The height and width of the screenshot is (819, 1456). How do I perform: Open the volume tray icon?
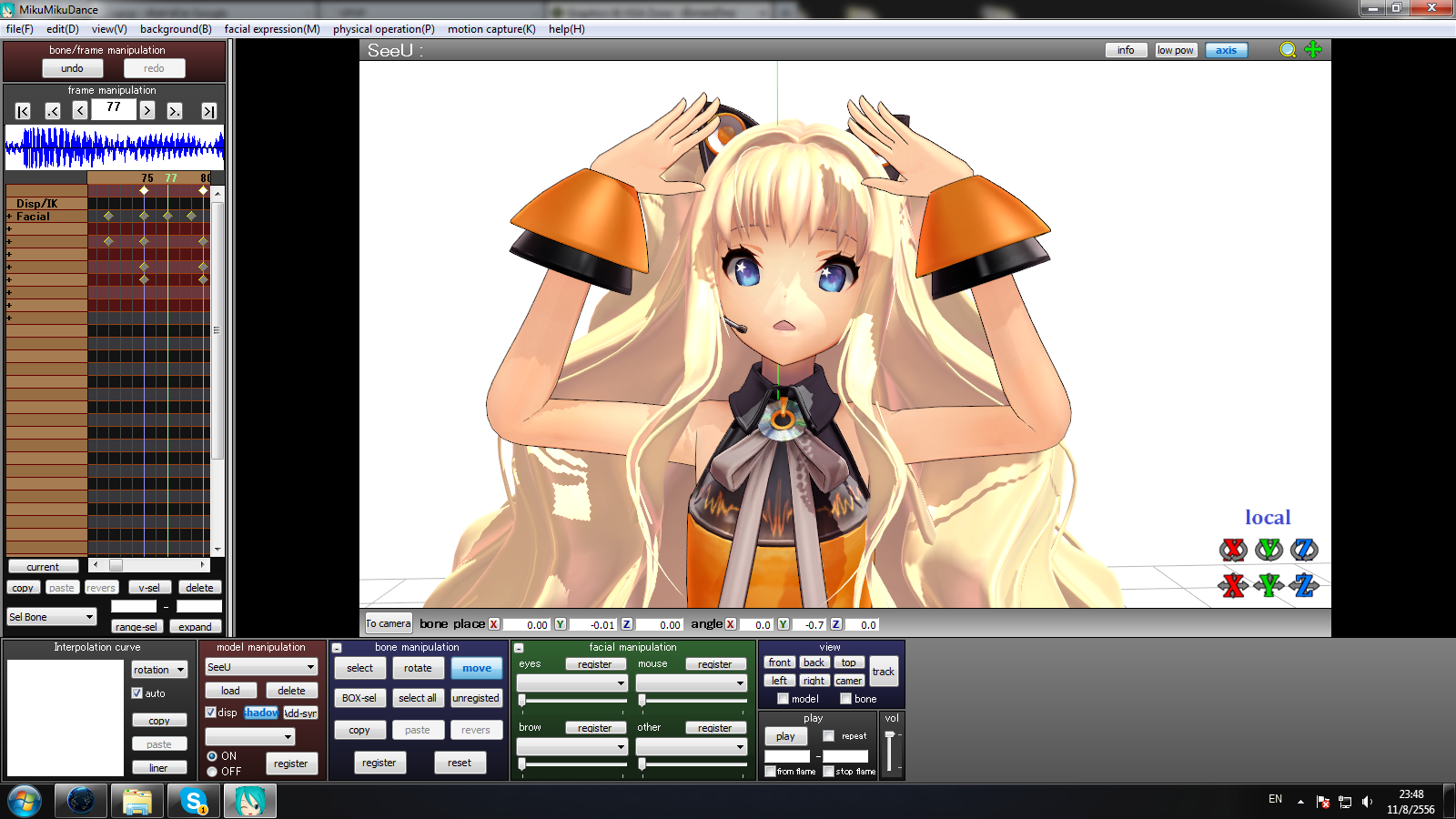(x=1367, y=802)
